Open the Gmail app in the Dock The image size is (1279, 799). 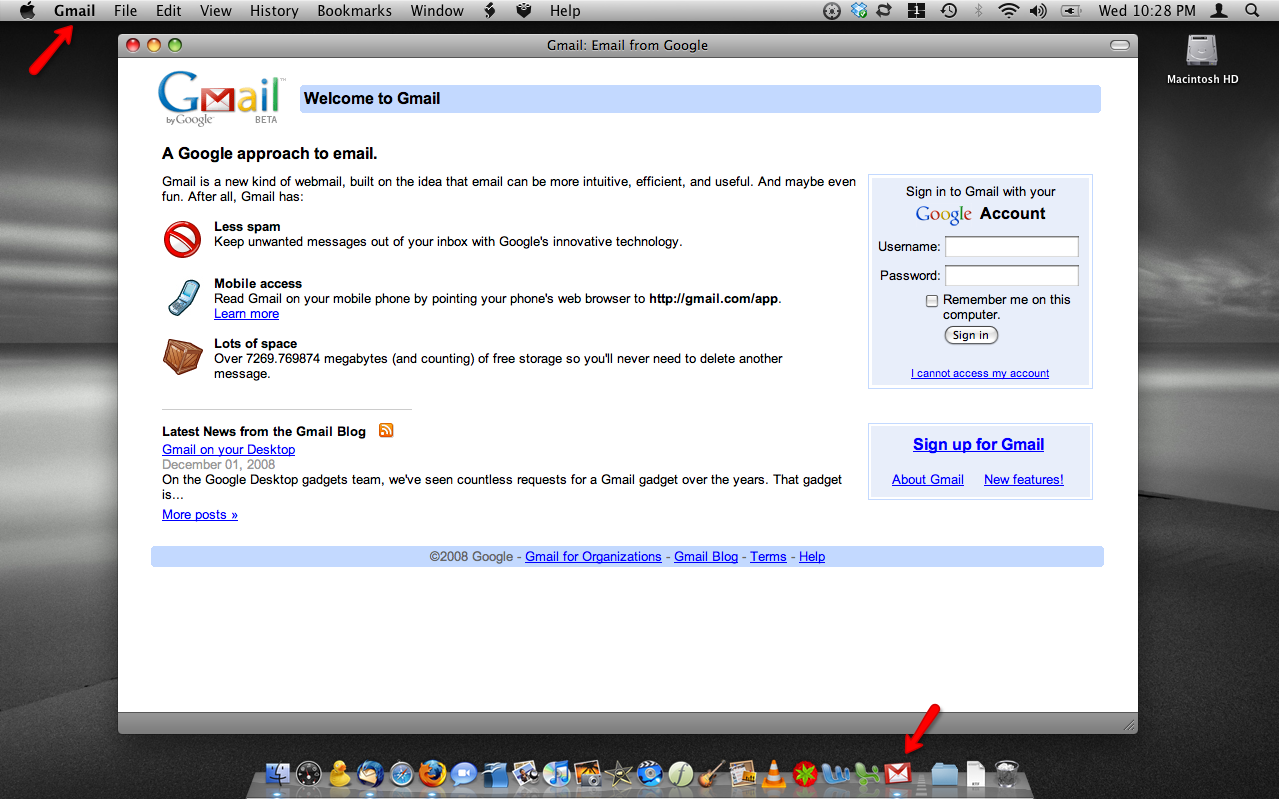coord(898,773)
